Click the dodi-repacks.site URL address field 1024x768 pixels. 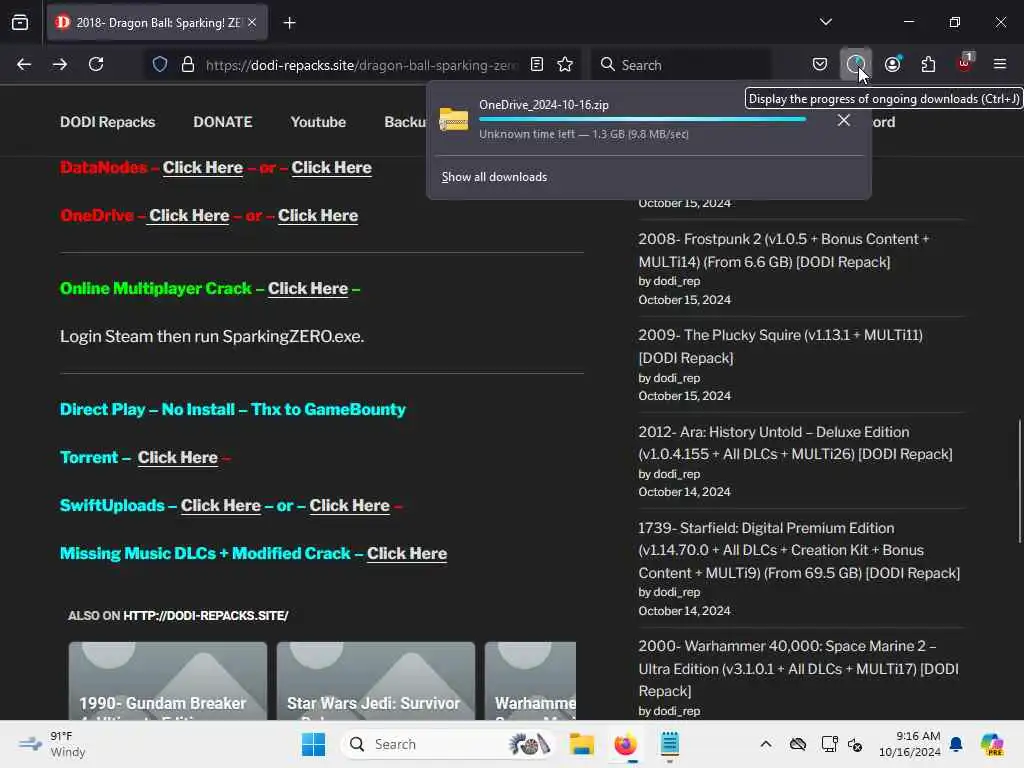point(361,65)
